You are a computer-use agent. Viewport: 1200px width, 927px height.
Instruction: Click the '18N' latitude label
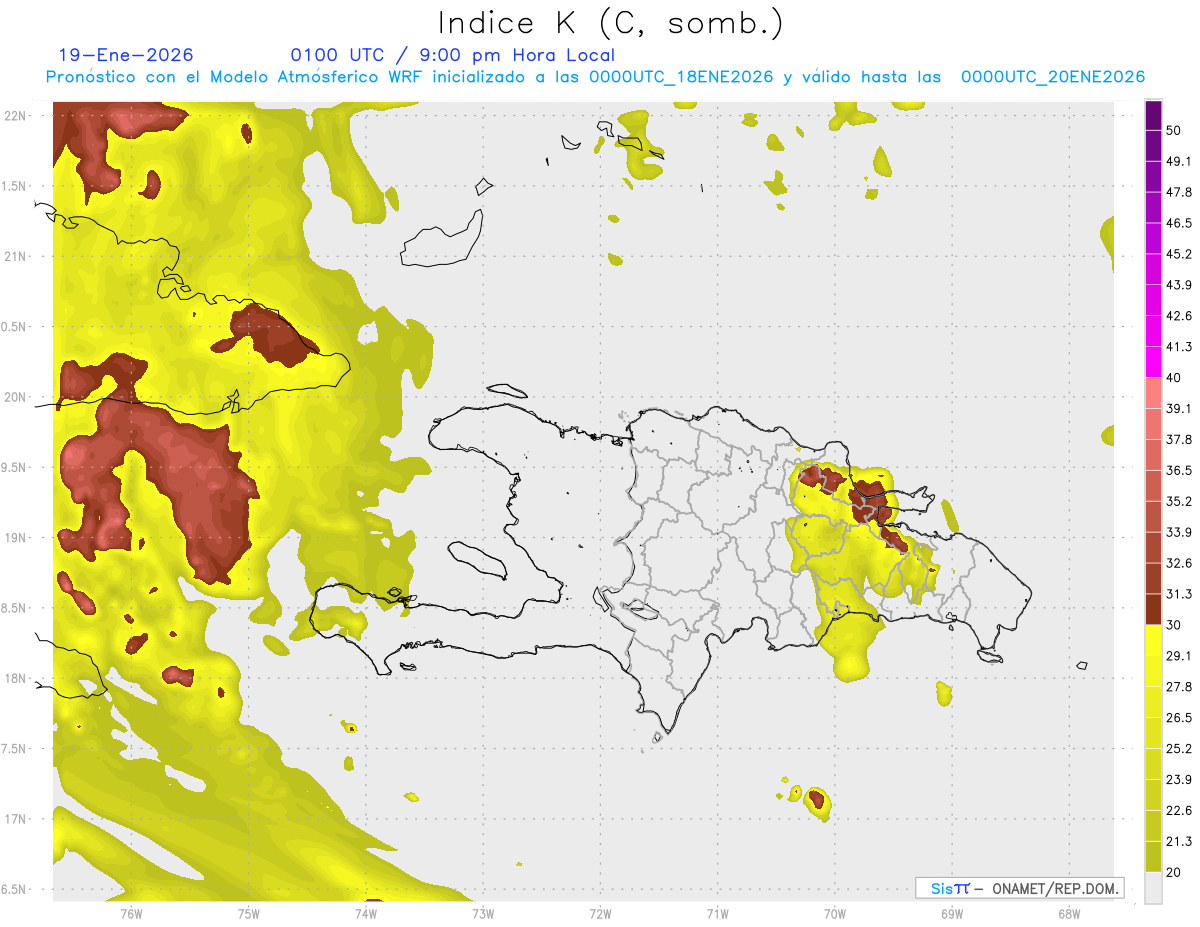pos(17,679)
